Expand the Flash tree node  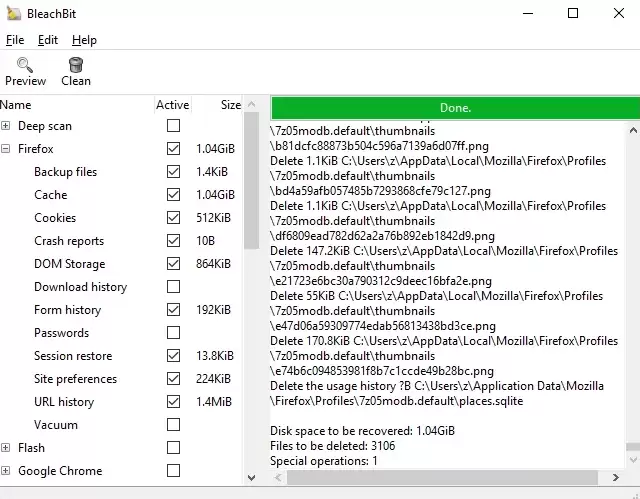[6, 448]
